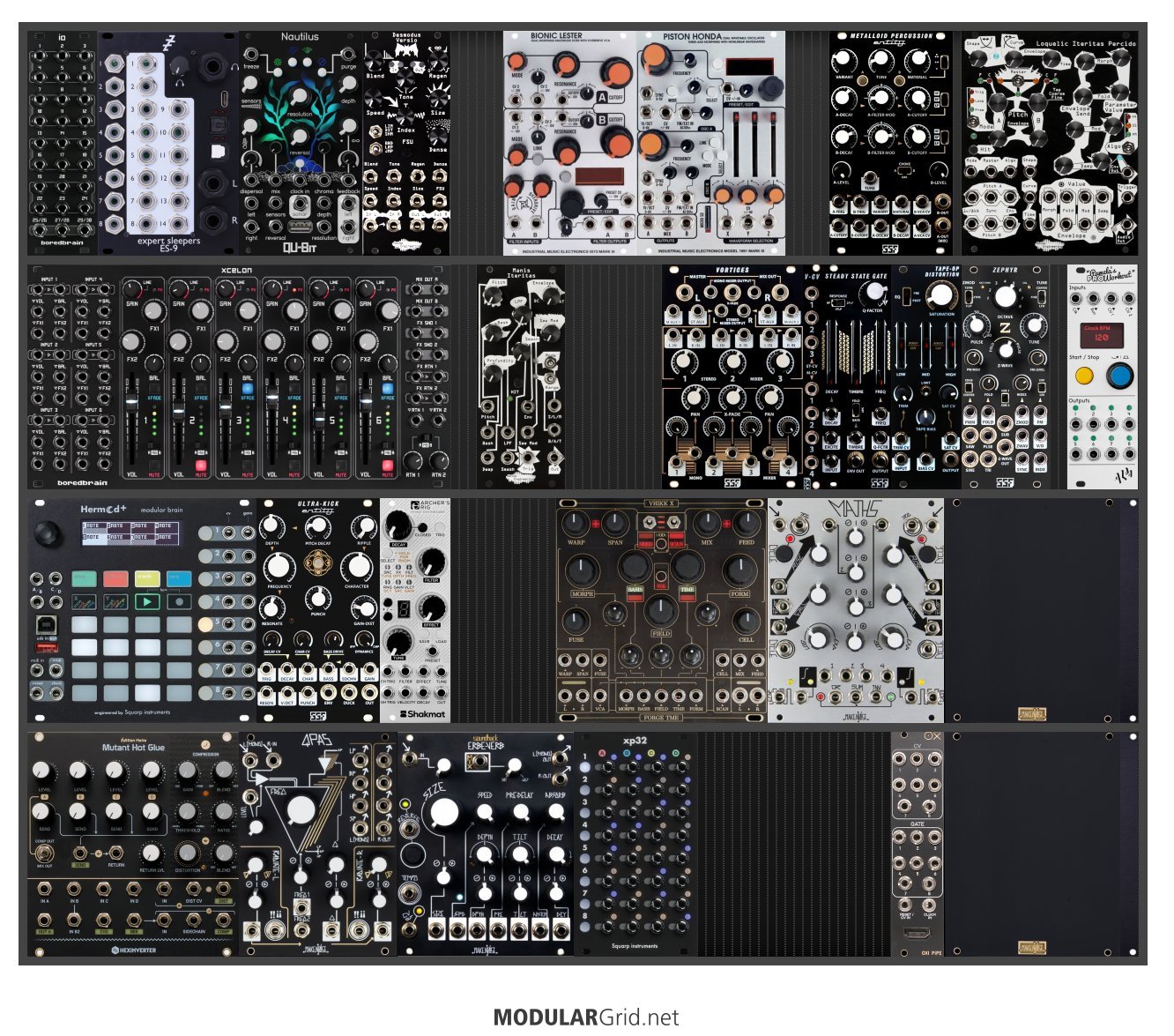
Task: Select the Loquelic Iteritas Percido module
Action: [x=1050, y=144]
